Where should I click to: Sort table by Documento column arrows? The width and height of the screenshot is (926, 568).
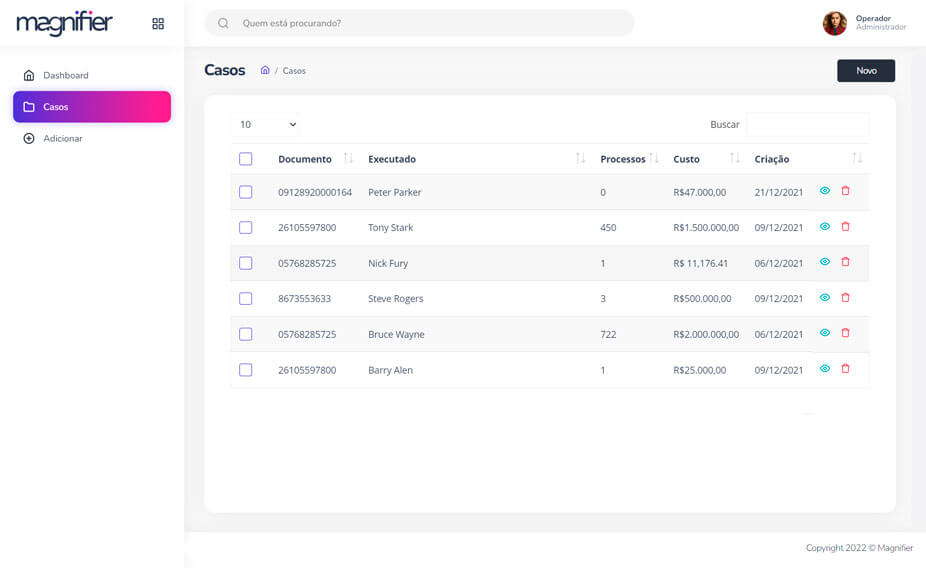click(x=348, y=159)
